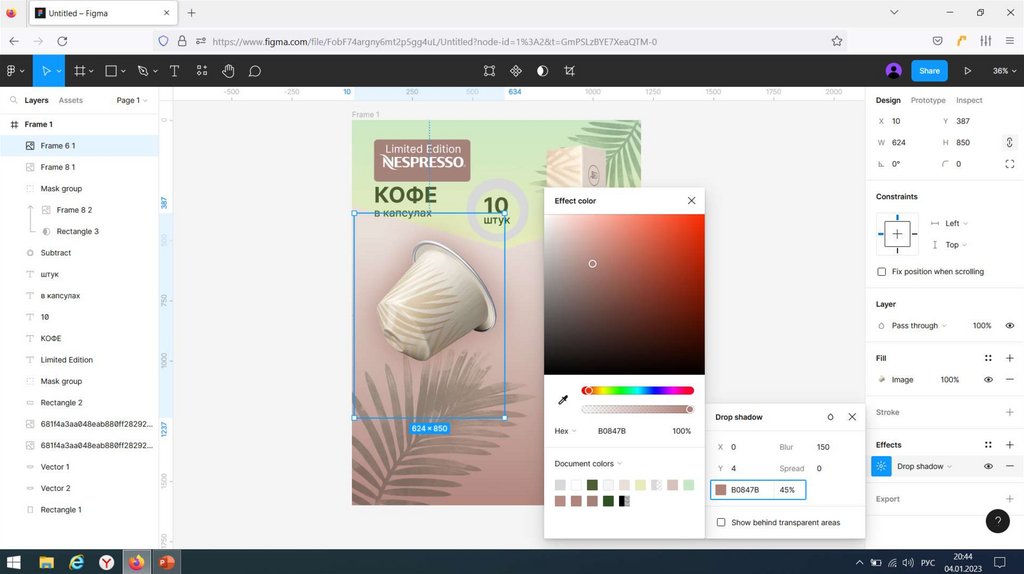Select the Text tool in toolbar
The height and width of the screenshot is (574, 1024).
(x=174, y=71)
